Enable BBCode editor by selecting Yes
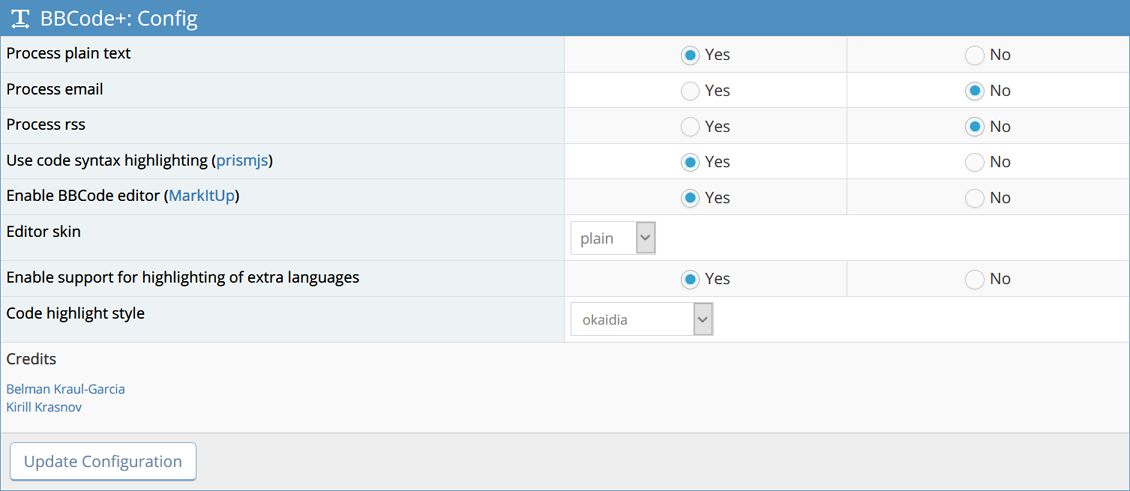Viewport: 1130px width, 491px height. click(x=690, y=198)
